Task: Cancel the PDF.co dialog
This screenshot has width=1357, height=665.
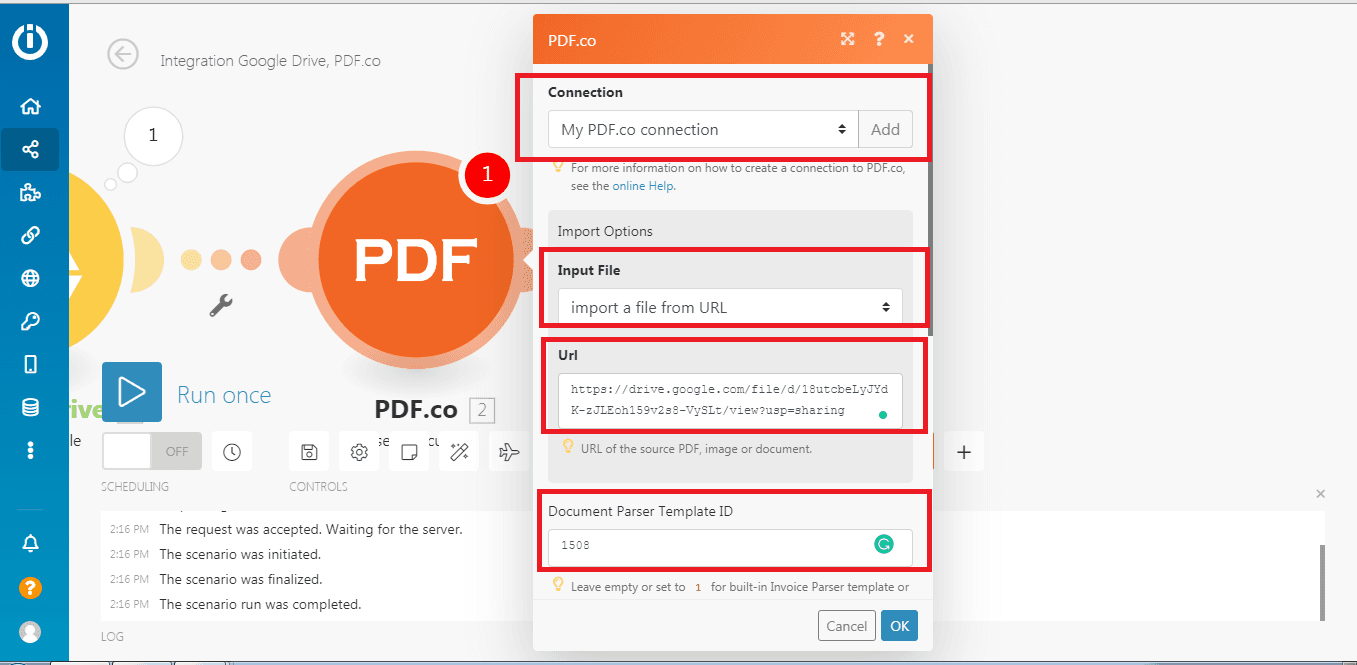Action: [846, 626]
